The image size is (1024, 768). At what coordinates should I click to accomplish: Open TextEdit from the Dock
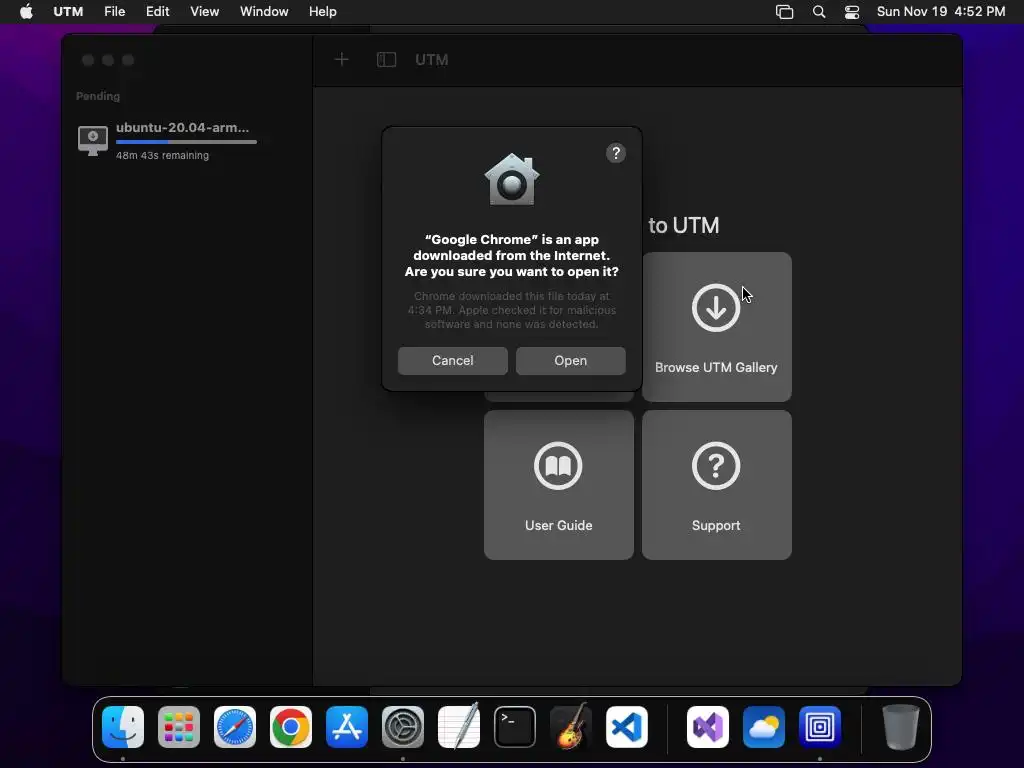coord(458,727)
